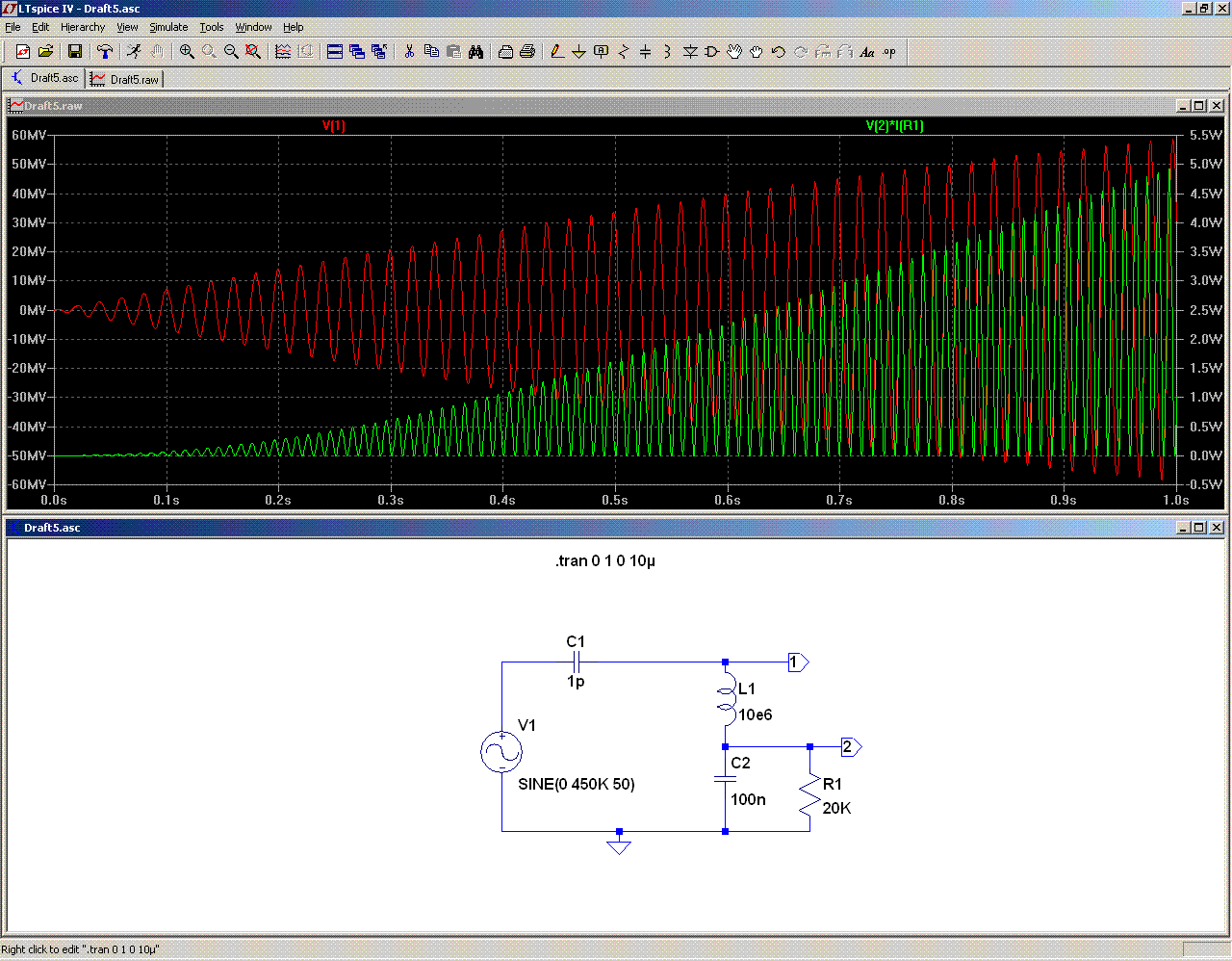Select the Label Net tool

tap(601, 52)
